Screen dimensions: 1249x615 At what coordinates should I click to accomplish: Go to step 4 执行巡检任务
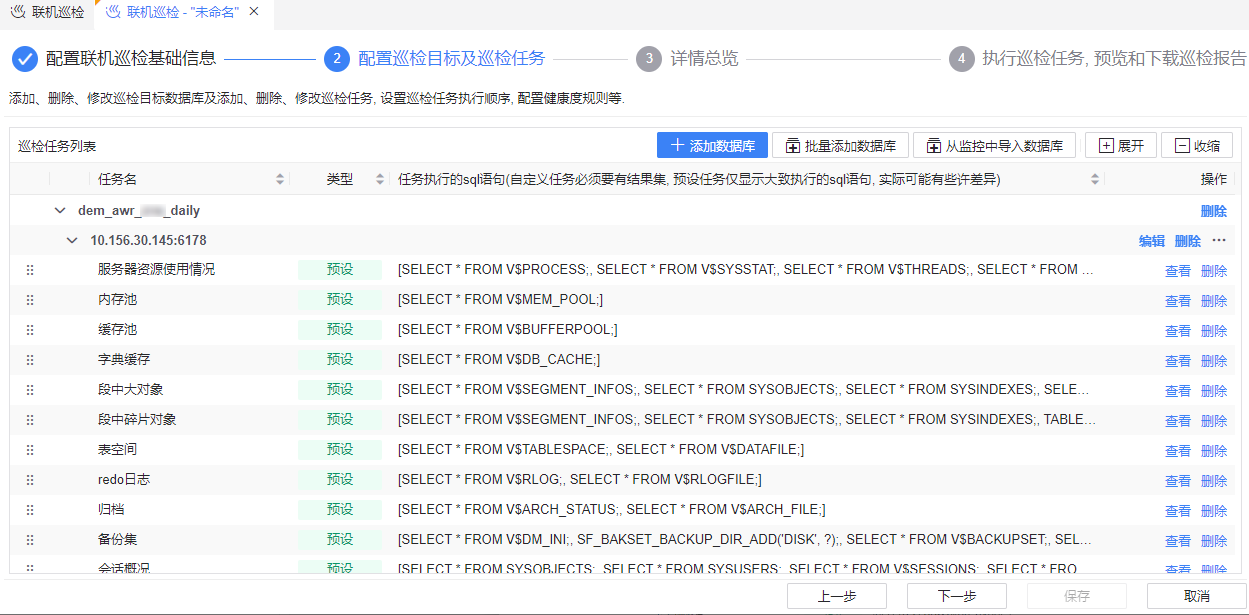1097,59
